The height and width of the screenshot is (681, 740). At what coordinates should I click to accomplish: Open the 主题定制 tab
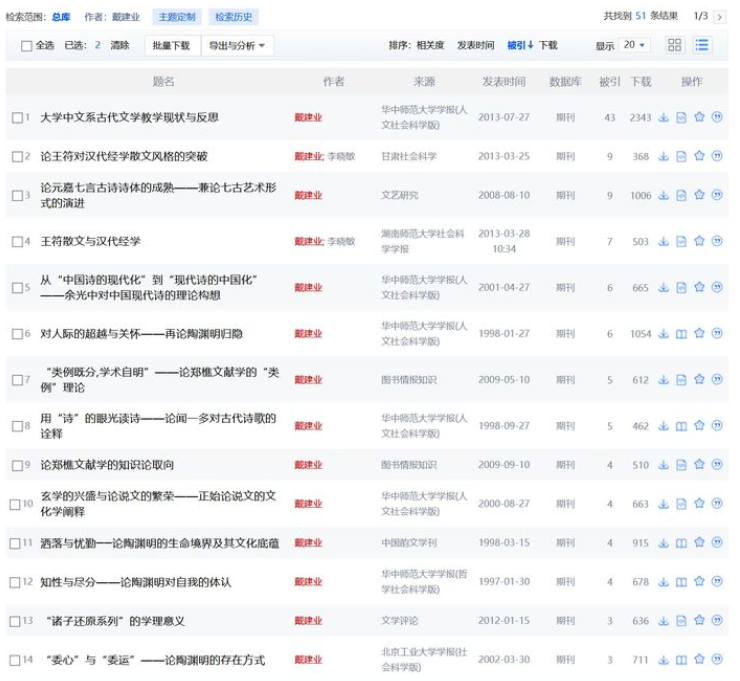pyautogui.click(x=177, y=17)
